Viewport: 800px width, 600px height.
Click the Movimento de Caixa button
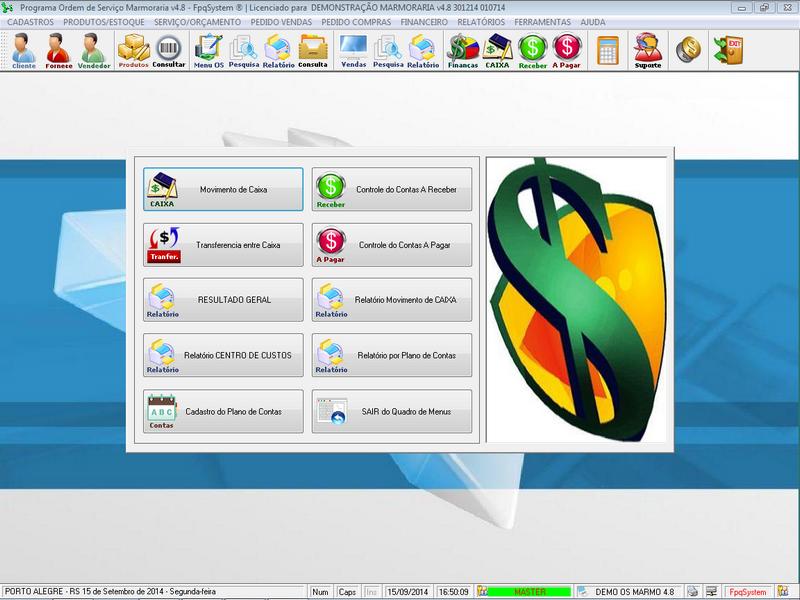[x=223, y=189]
